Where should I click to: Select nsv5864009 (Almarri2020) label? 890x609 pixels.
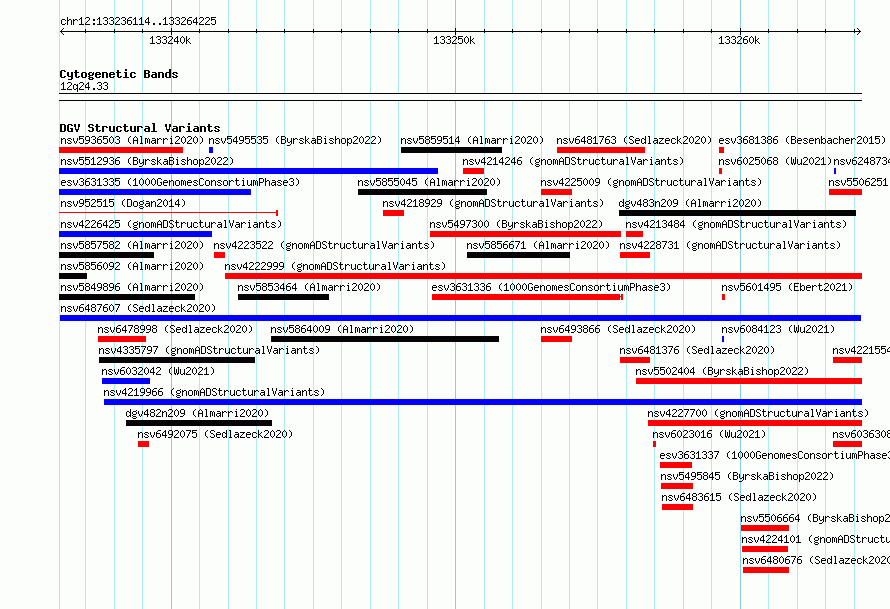pos(342,329)
